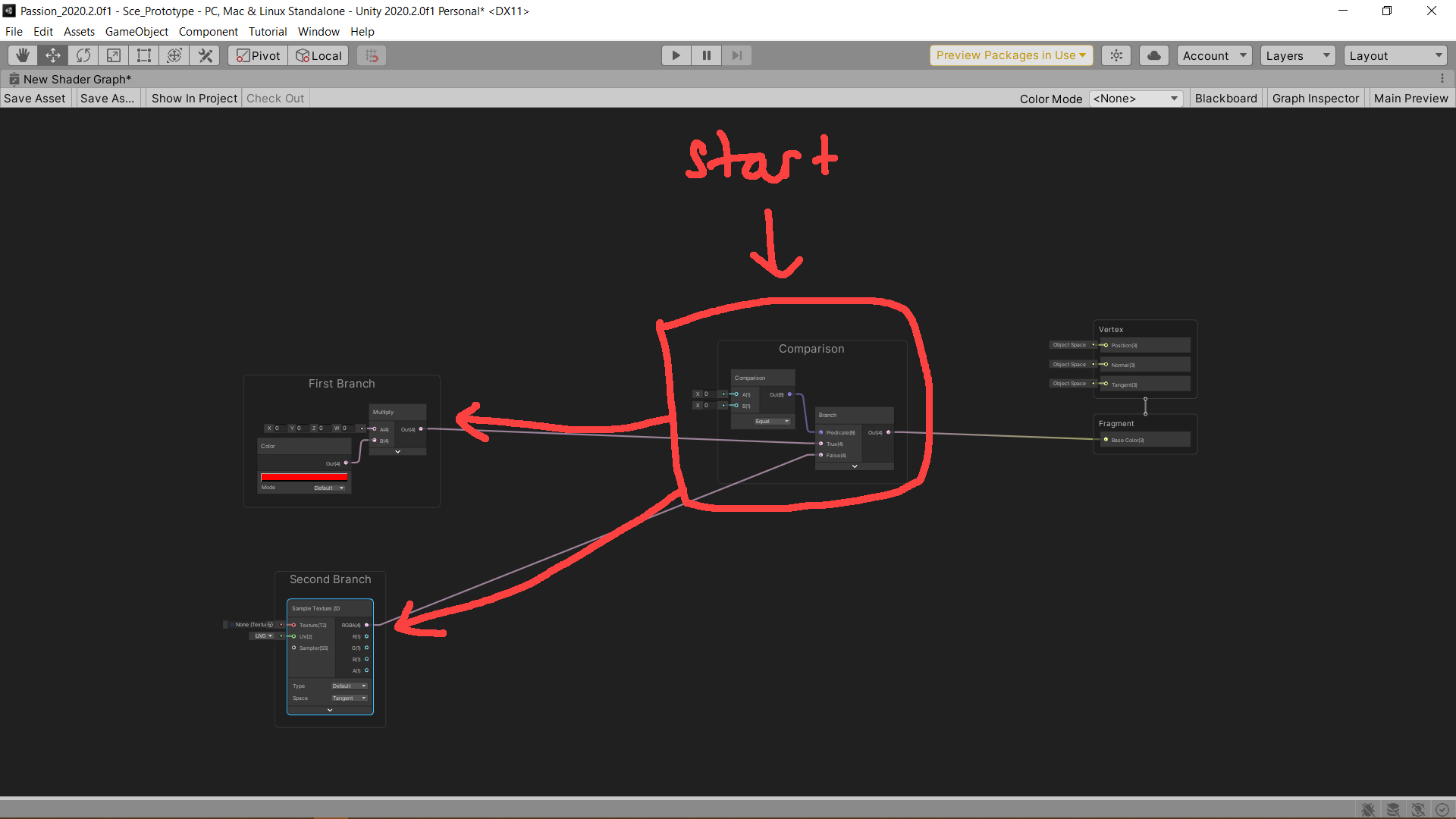Toggle Pivot handle position mode
This screenshot has height=819, width=1456.
point(257,55)
